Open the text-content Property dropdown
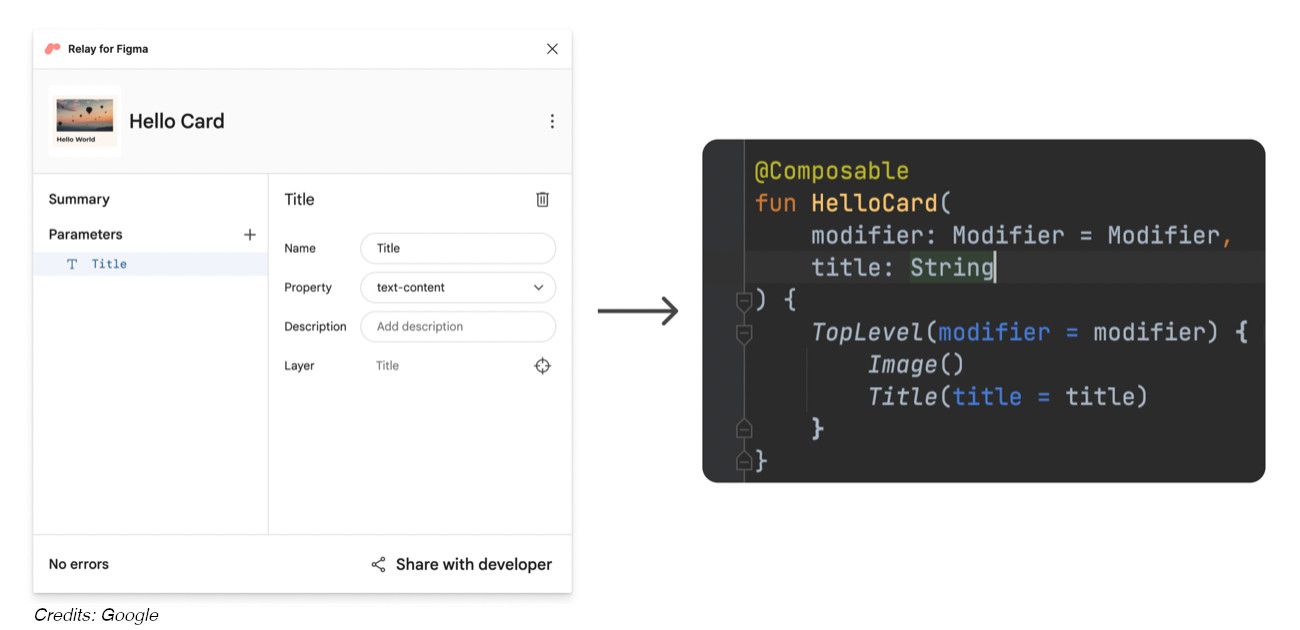 point(457,287)
